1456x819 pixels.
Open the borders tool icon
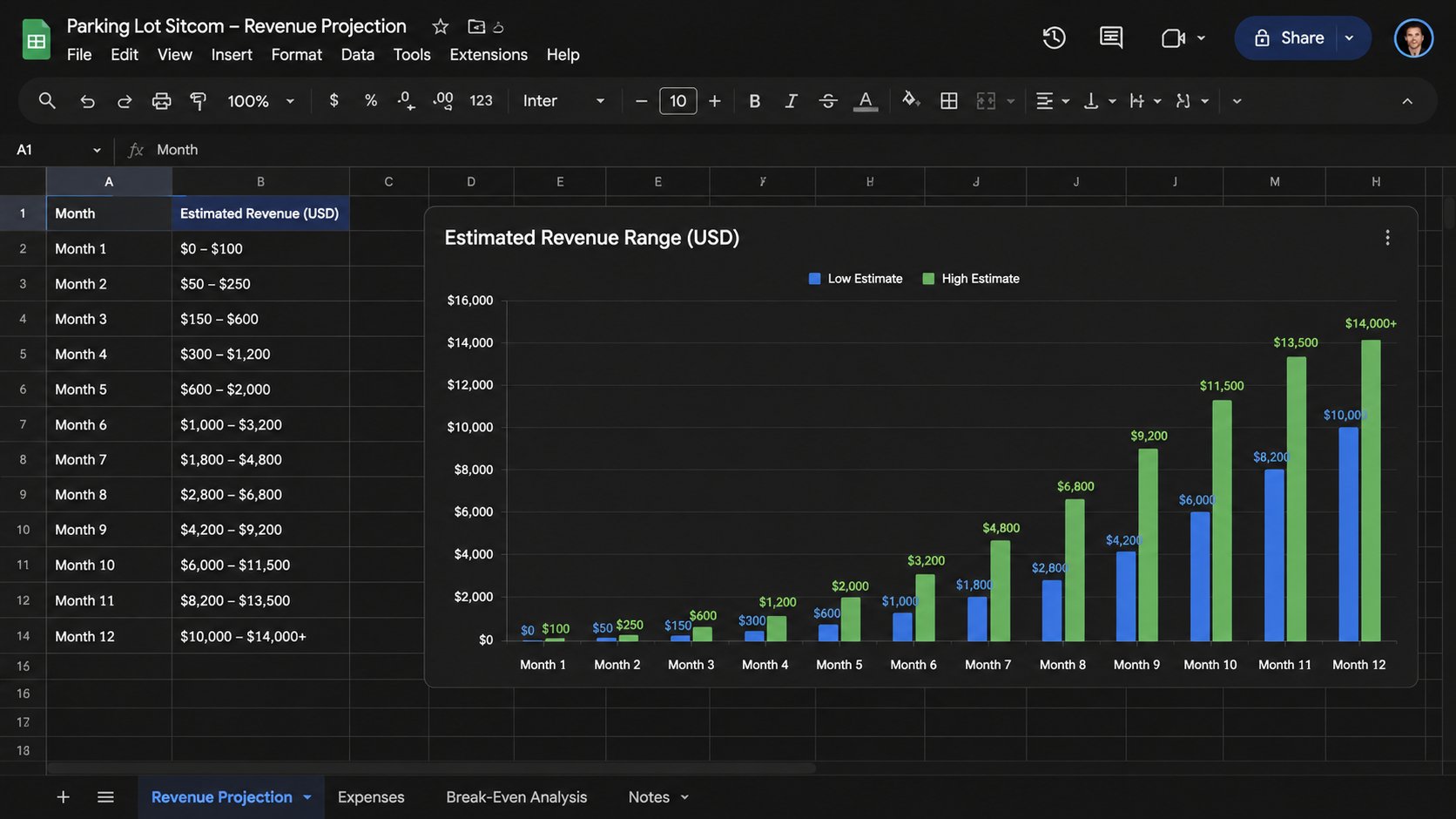tap(949, 101)
